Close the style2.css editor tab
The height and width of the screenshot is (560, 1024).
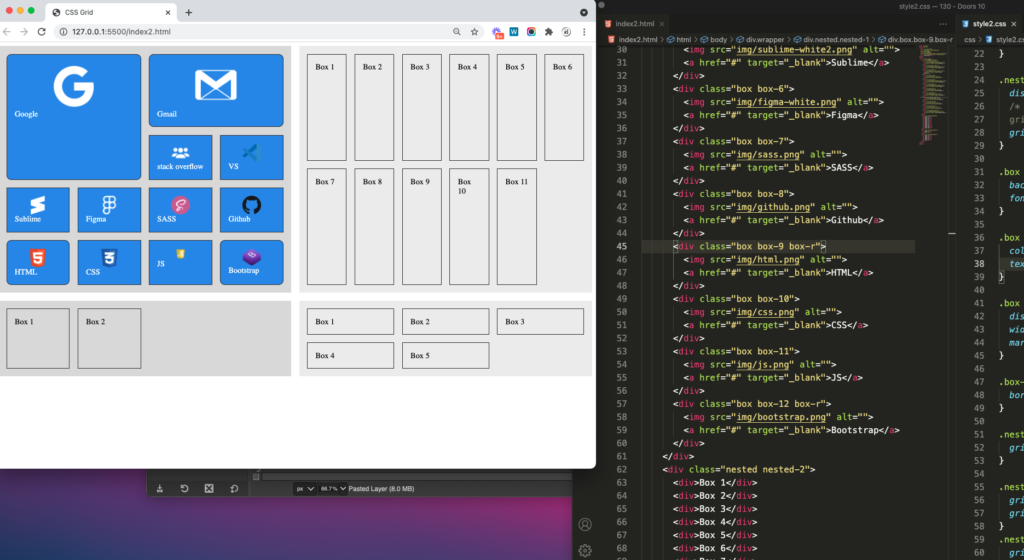[1014, 24]
